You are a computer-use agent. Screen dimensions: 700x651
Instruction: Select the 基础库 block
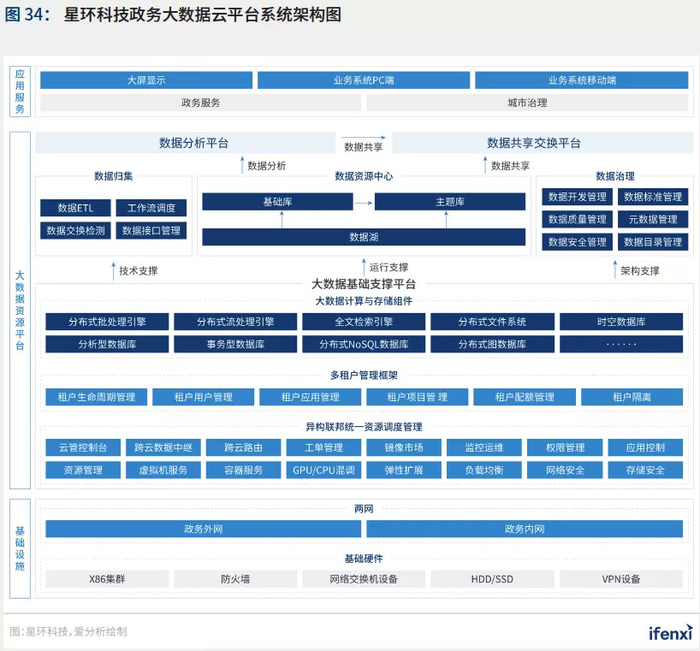pyautogui.click(x=278, y=202)
